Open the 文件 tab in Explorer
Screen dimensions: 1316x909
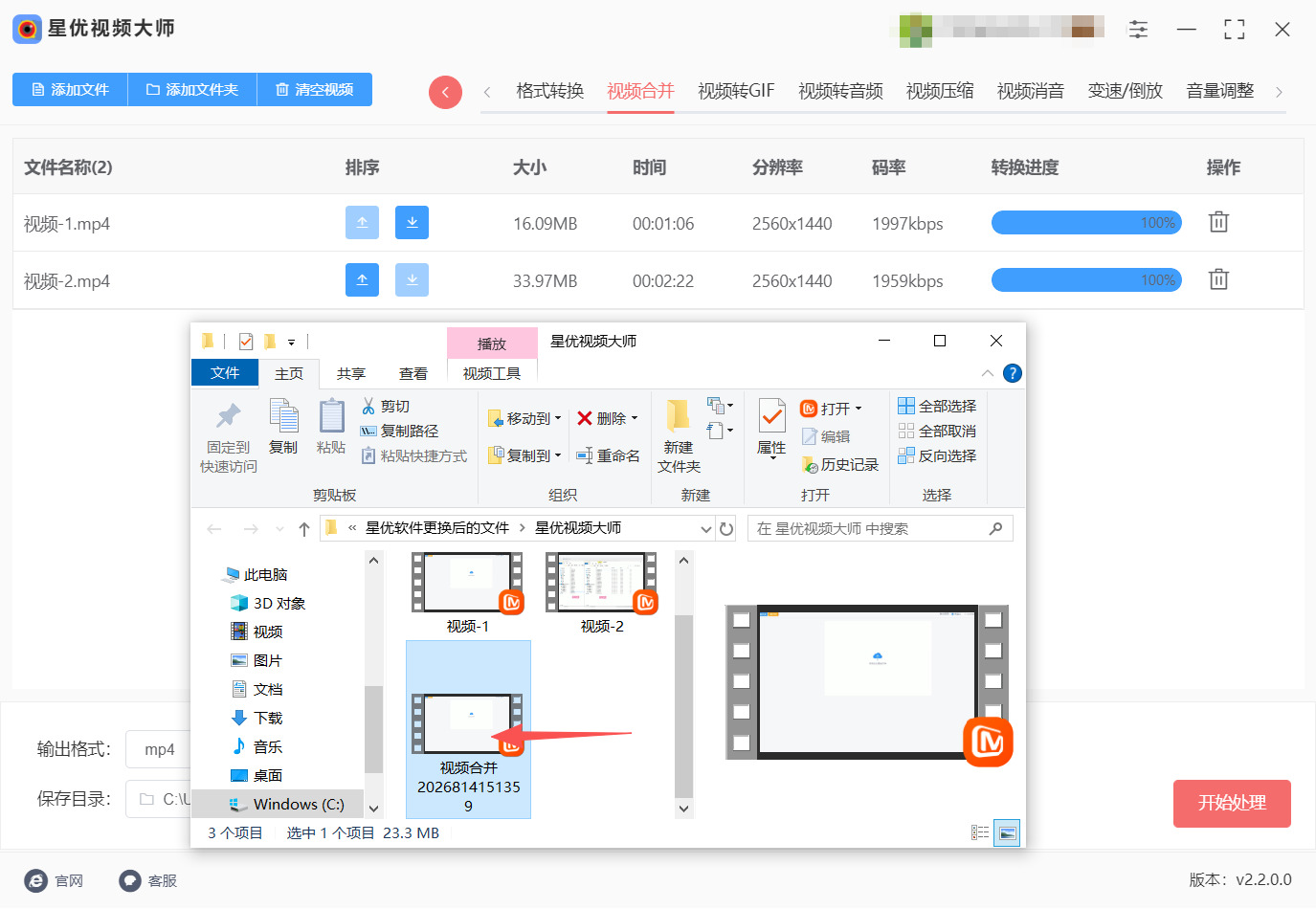click(x=225, y=373)
